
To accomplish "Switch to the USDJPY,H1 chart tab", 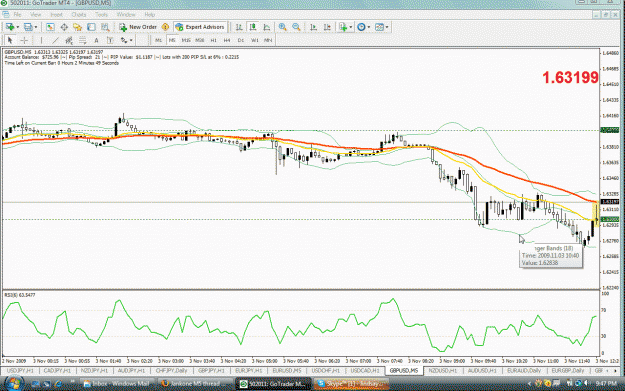I will pos(20,371).
